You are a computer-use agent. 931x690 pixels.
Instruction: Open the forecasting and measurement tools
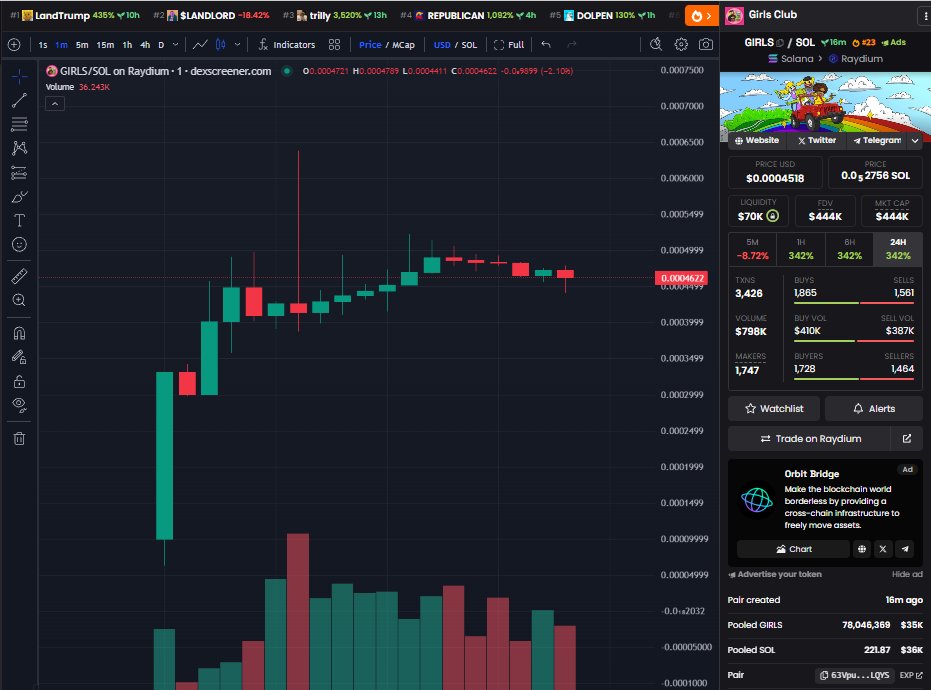tap(19, 172)
